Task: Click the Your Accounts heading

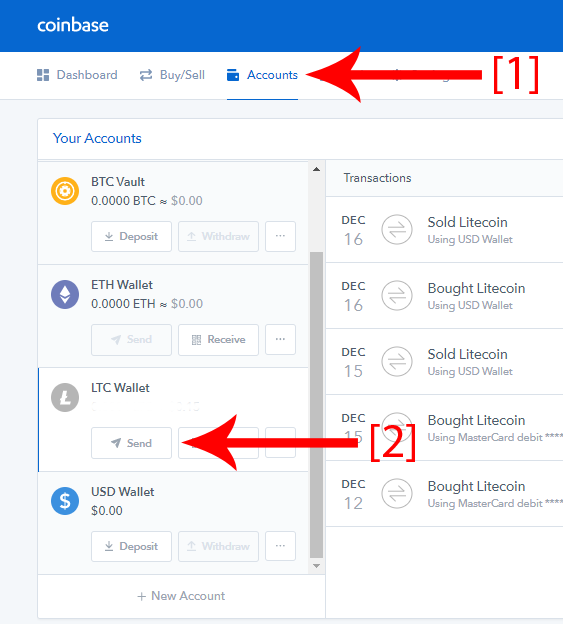Action: (x=97, y=138)
